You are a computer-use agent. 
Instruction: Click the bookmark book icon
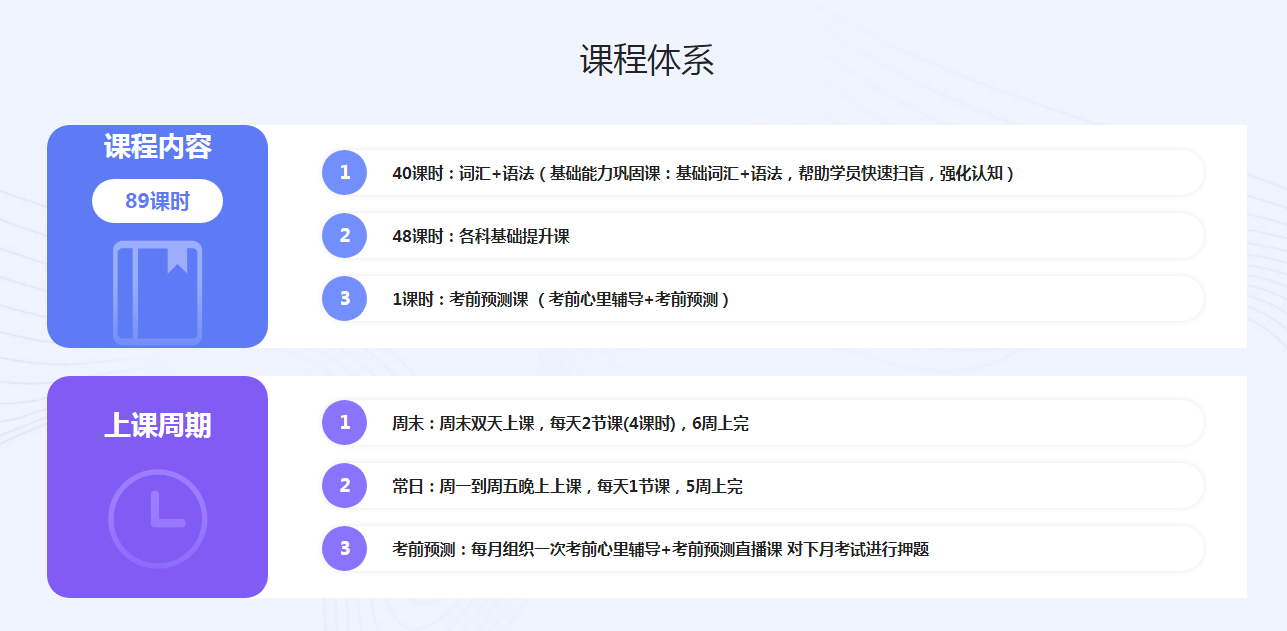pos(157,292)
